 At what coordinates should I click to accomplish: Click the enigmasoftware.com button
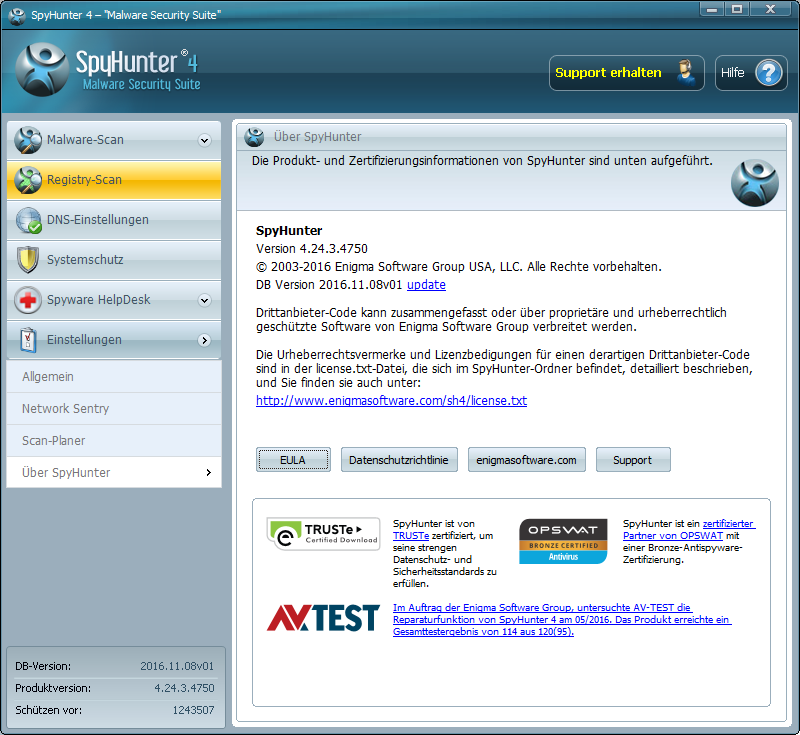tap(526, 460)
